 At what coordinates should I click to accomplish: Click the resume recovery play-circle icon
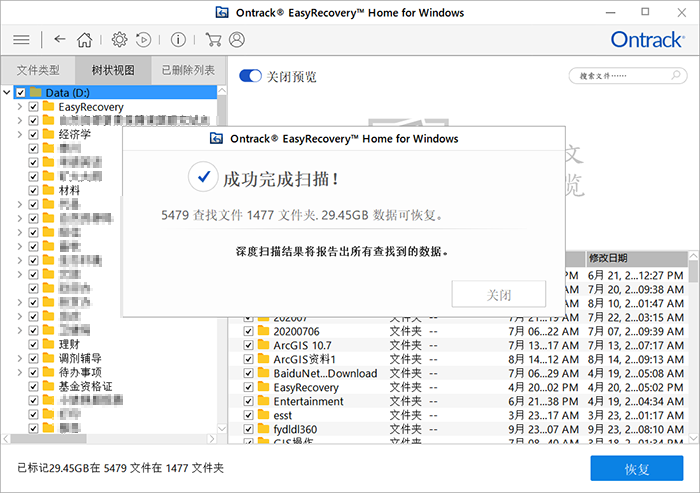[x=143, y=40]
